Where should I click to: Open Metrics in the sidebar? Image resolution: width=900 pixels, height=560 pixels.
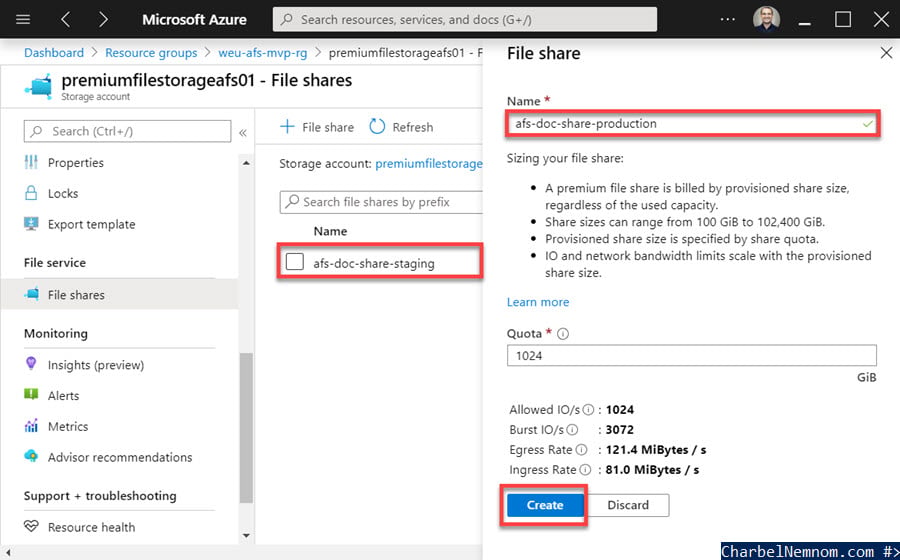point(68,427)
